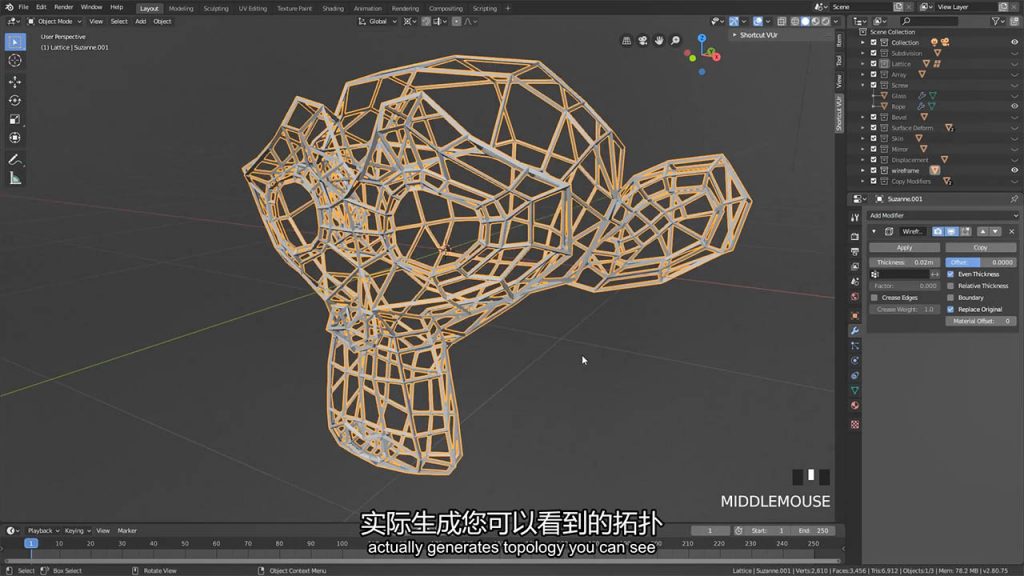Remove the Wireframe modifier
The width and height of the screenshot is (1024, 576).
[1012, 232]
